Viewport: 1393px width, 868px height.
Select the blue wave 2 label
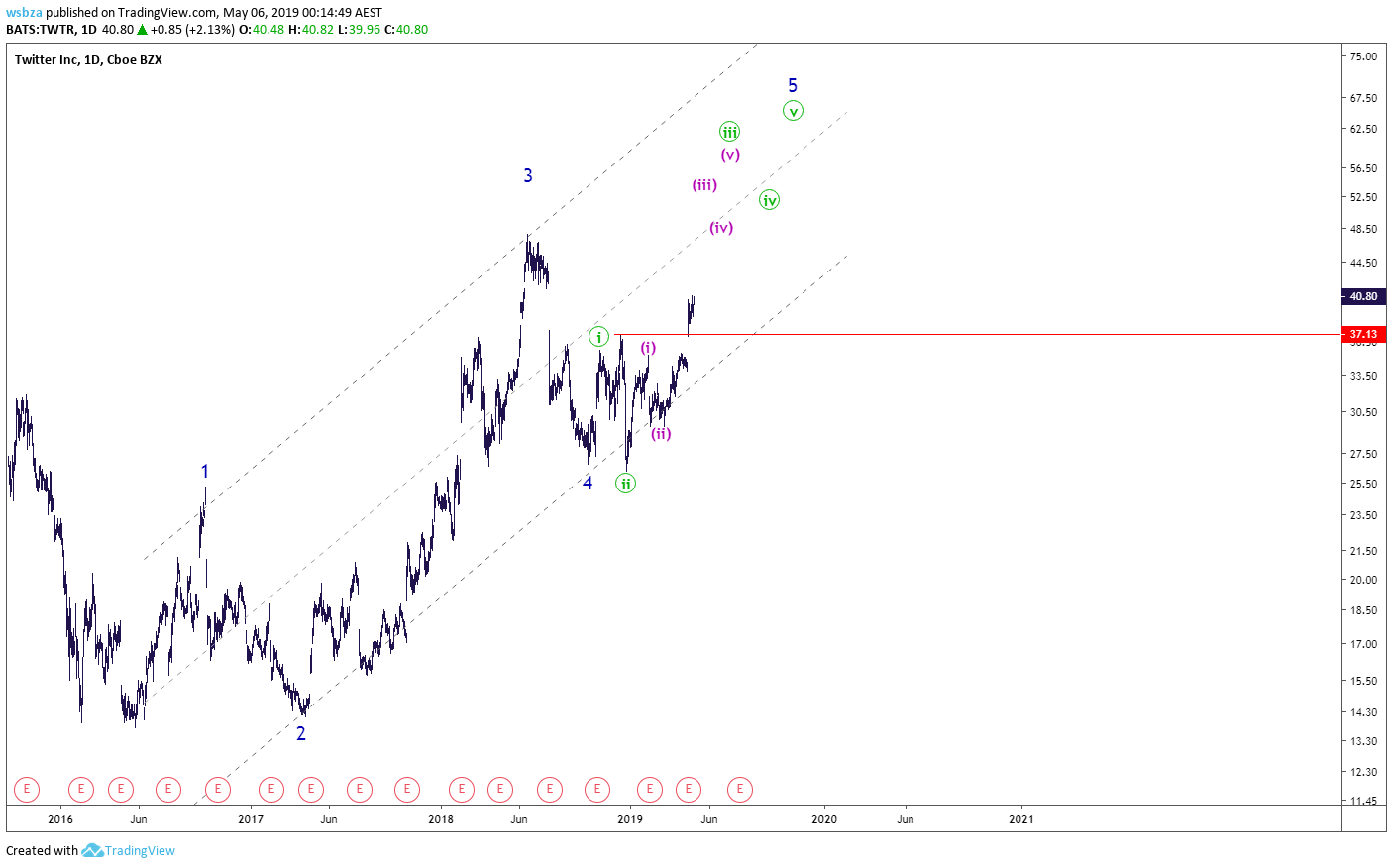[x=301, y=733]
